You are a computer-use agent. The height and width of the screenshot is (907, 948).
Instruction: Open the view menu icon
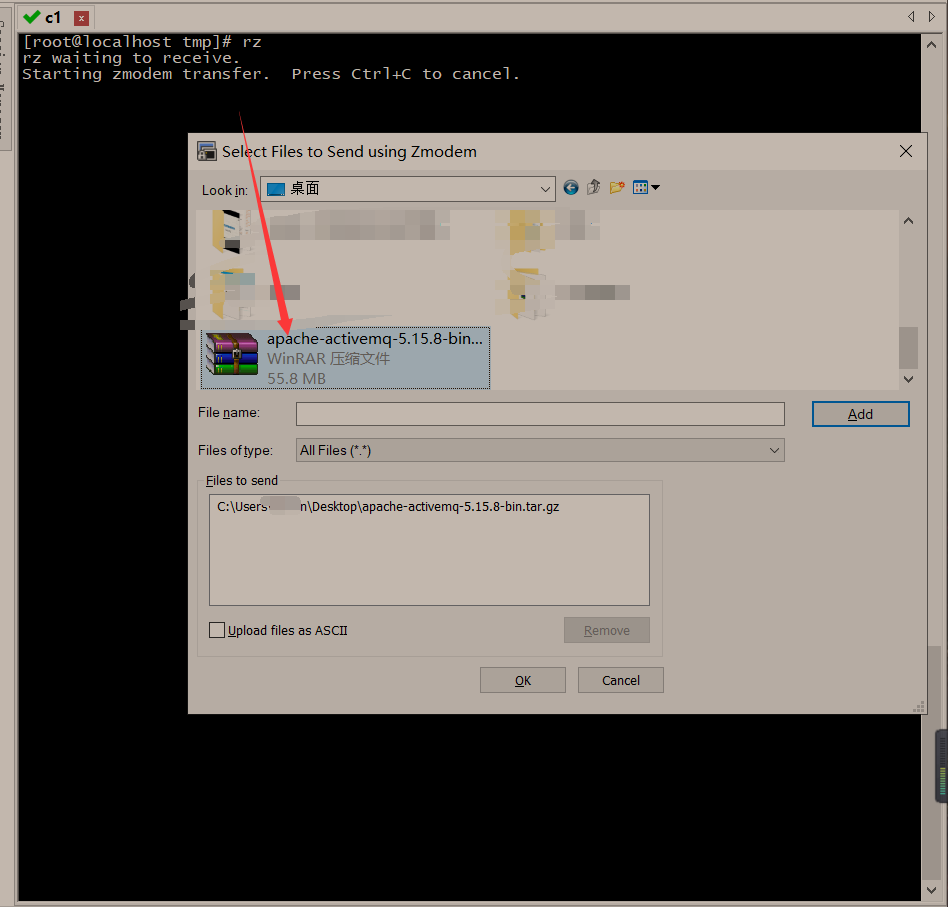(x=646, y=187)
